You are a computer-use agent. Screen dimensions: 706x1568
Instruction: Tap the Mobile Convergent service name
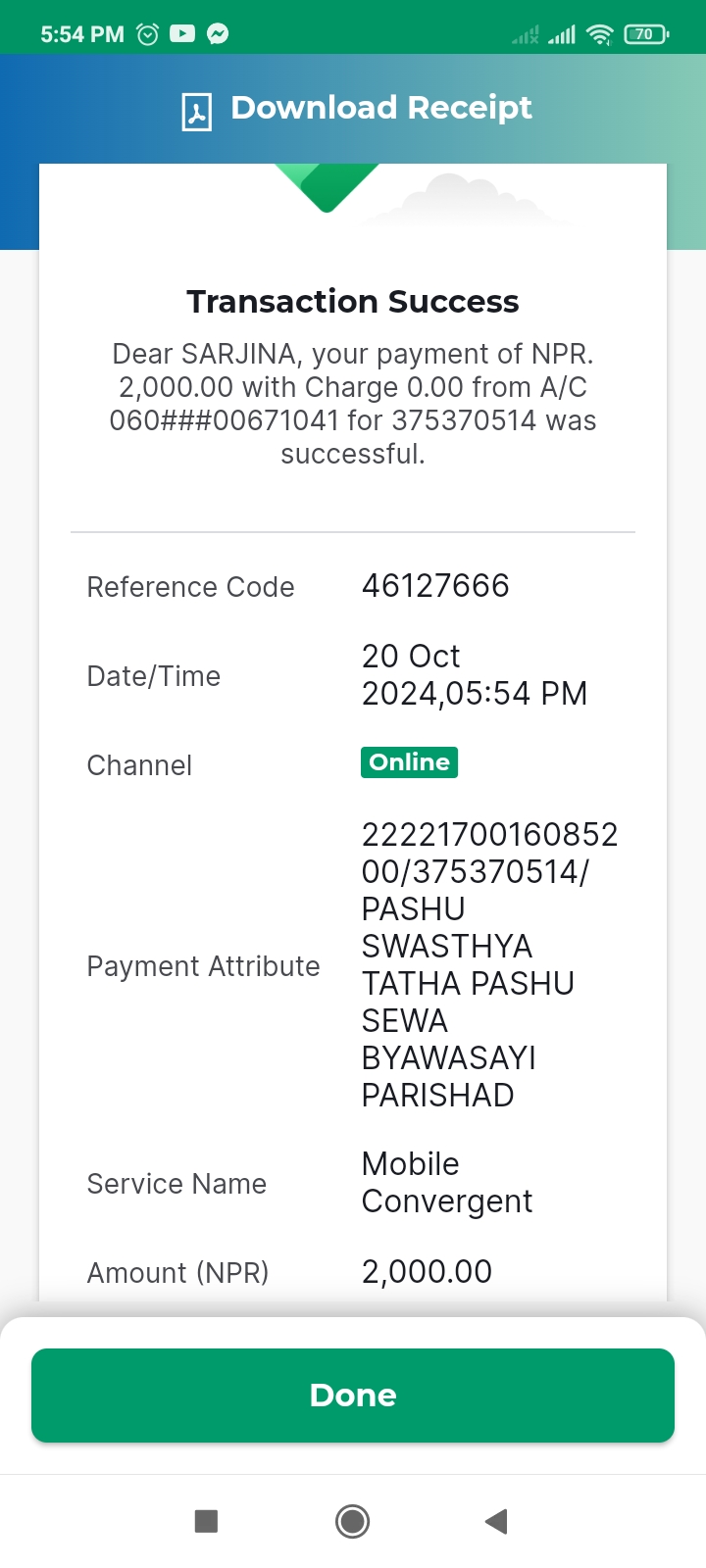tap(447, 1183)
